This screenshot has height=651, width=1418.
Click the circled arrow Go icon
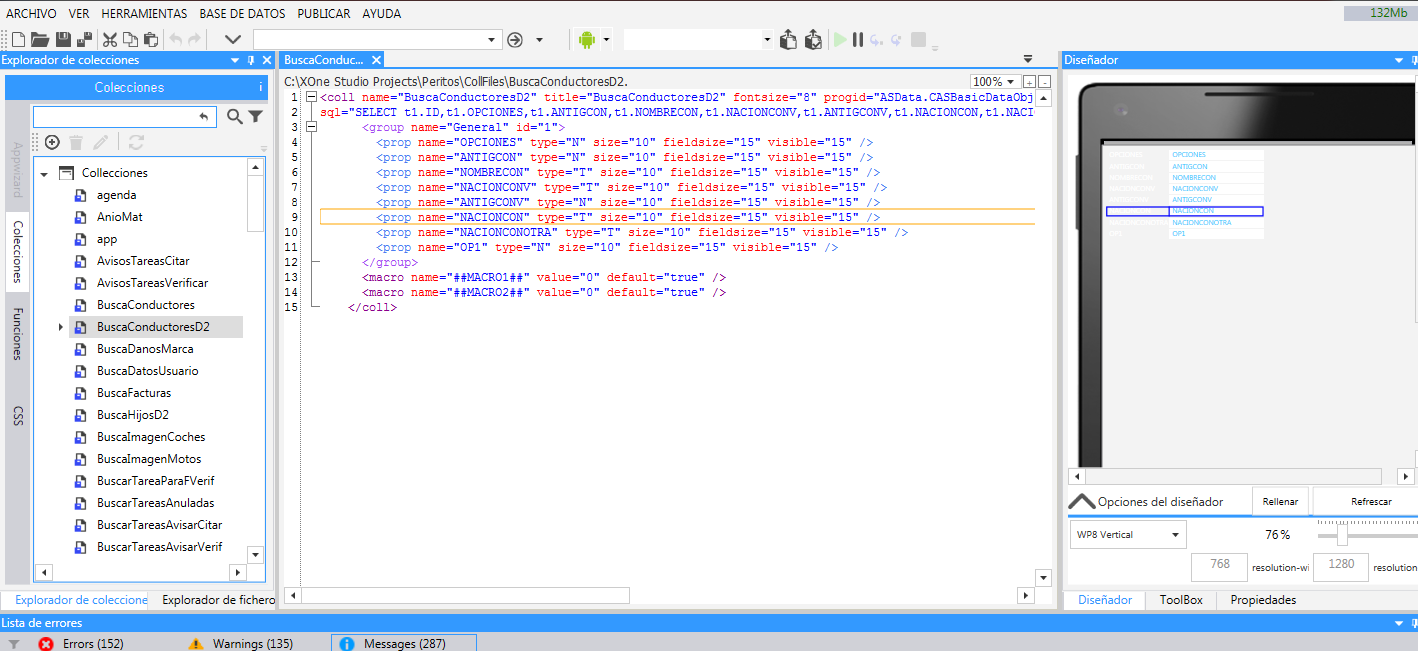(x=515, y=40)
